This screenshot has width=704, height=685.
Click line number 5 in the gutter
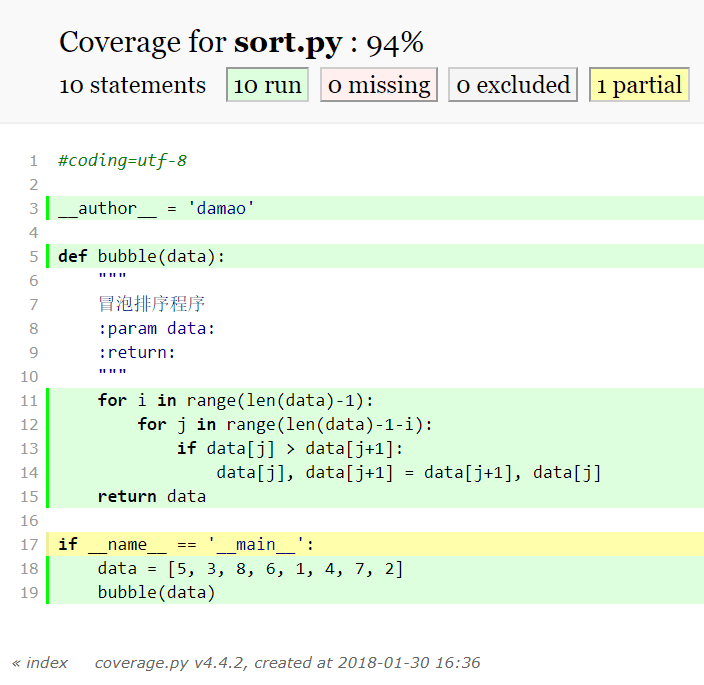click(x=34, y=256)
